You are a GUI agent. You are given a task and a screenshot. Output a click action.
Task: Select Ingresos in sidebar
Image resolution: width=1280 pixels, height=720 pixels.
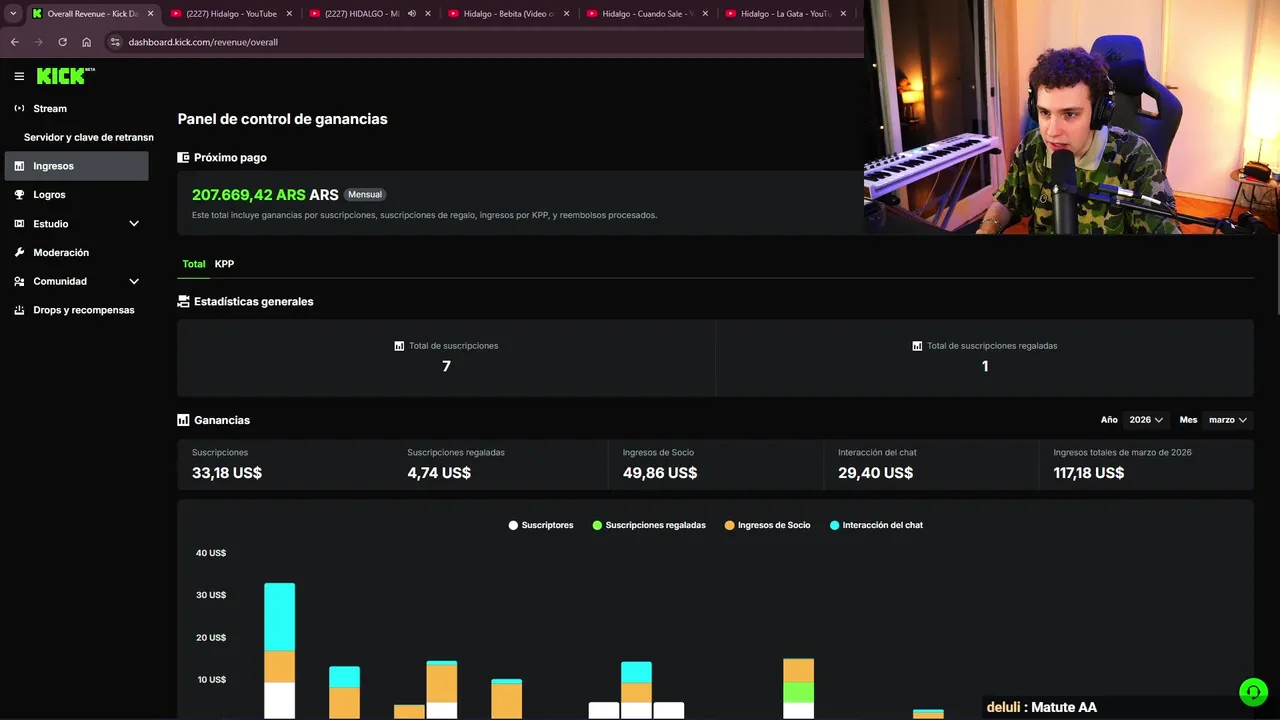(76, 166)
